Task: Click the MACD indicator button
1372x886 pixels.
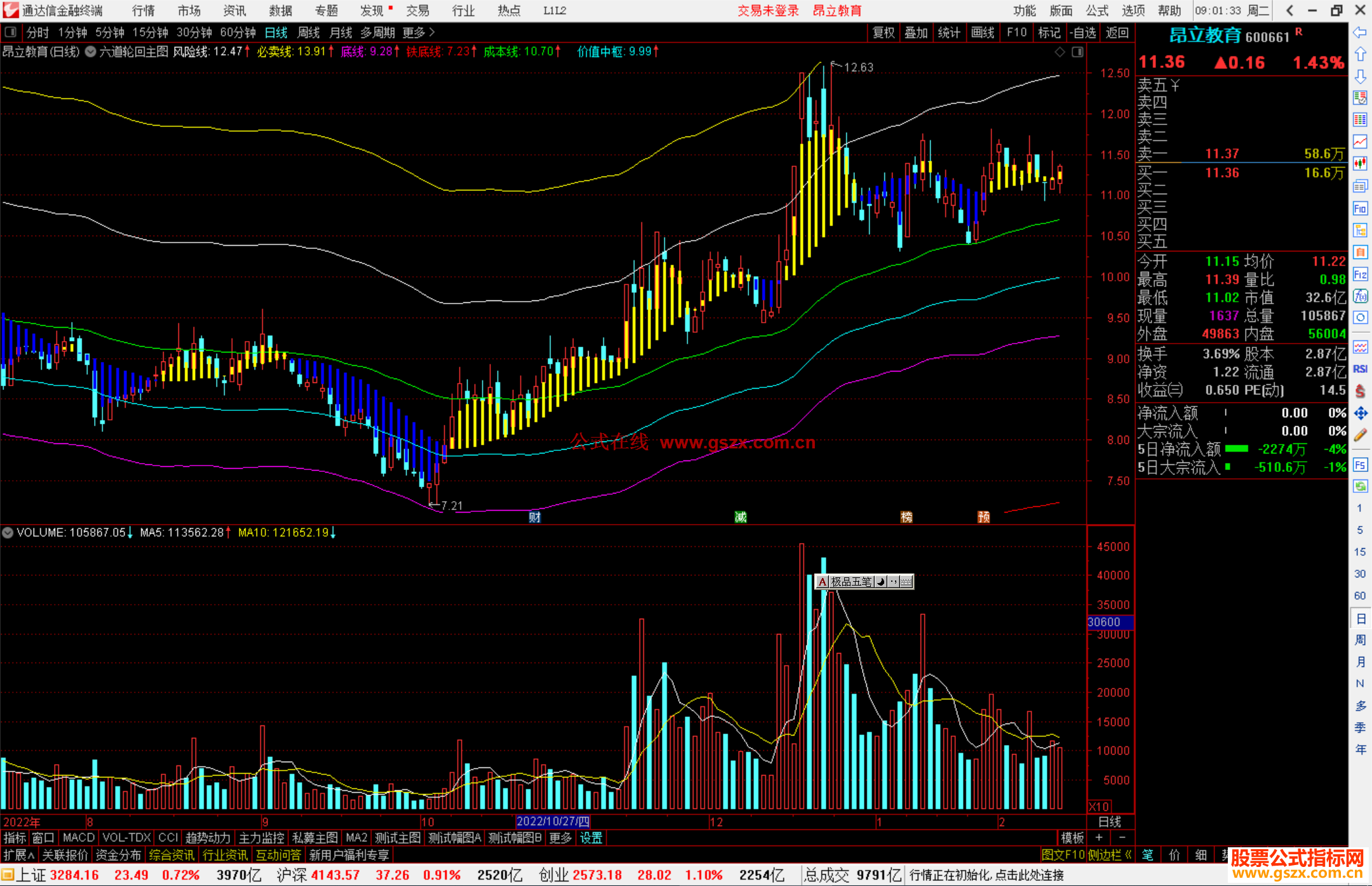Action: [78, 838]
